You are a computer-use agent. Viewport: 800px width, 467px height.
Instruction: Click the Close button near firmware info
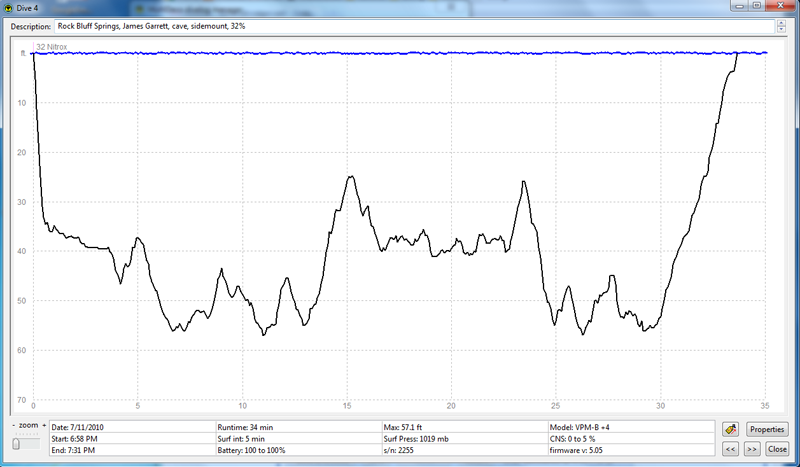(x=777, y=449)
